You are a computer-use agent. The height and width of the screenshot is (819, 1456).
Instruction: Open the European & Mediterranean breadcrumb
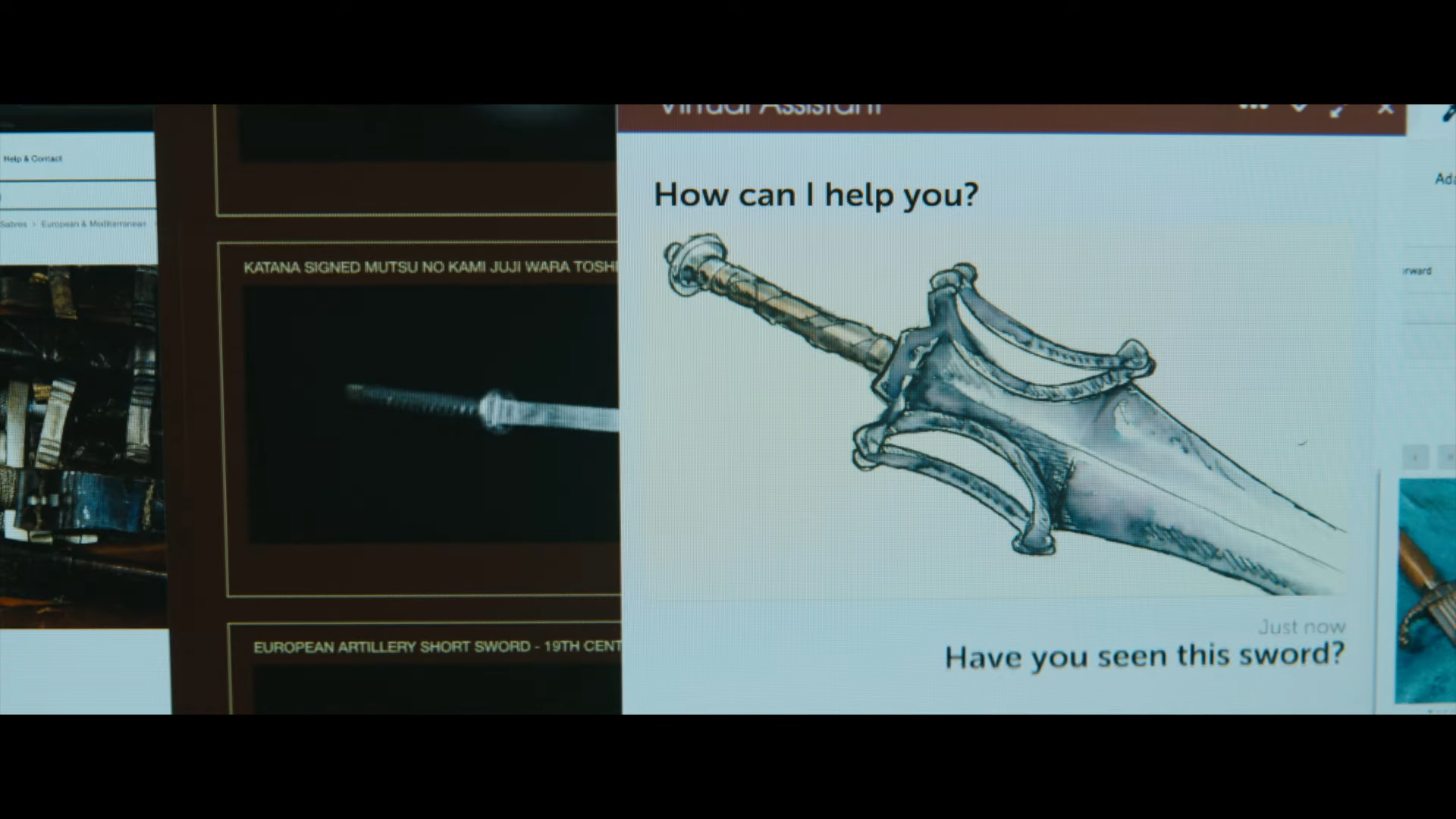(93, 224)
